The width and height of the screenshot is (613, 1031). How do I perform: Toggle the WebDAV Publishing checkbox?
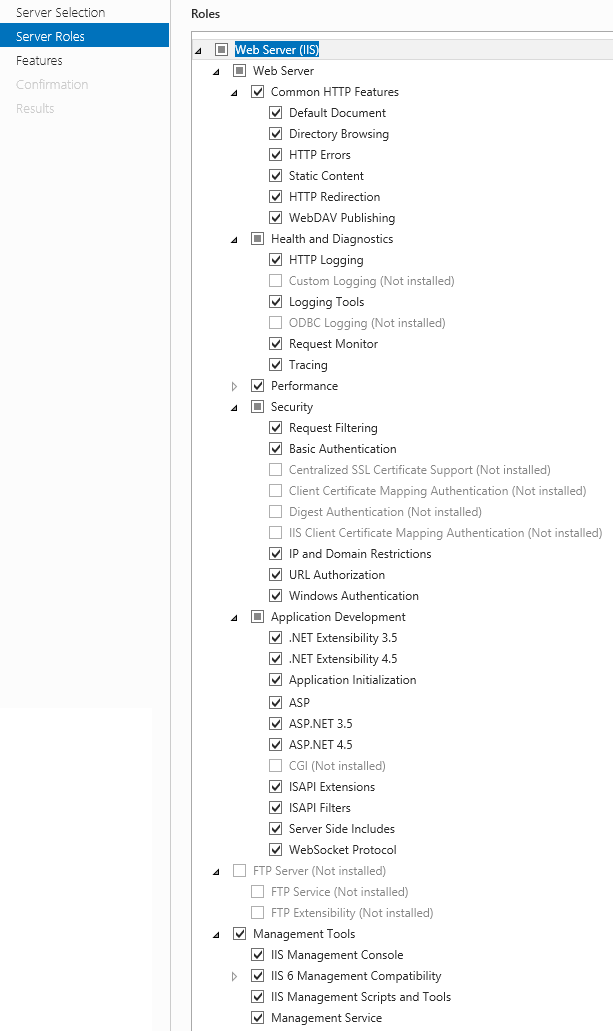pos(276,218)
